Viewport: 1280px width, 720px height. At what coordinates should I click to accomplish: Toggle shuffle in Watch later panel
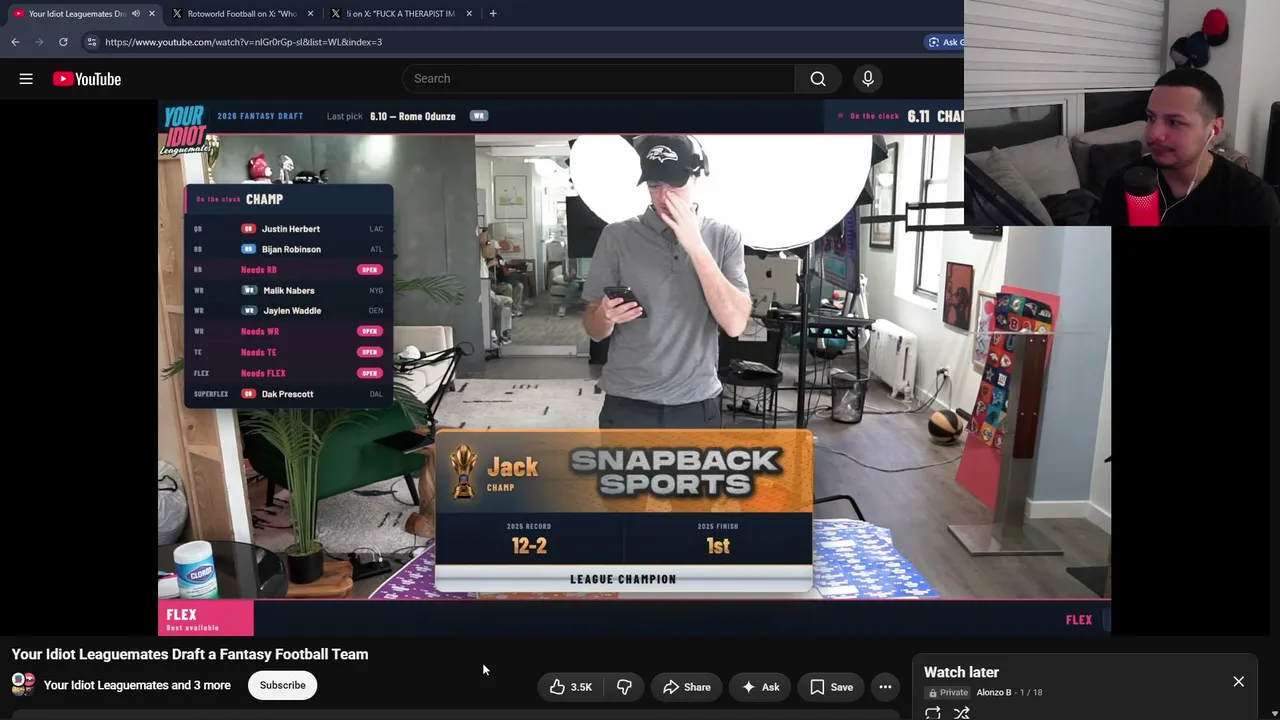tap(961, 713)
